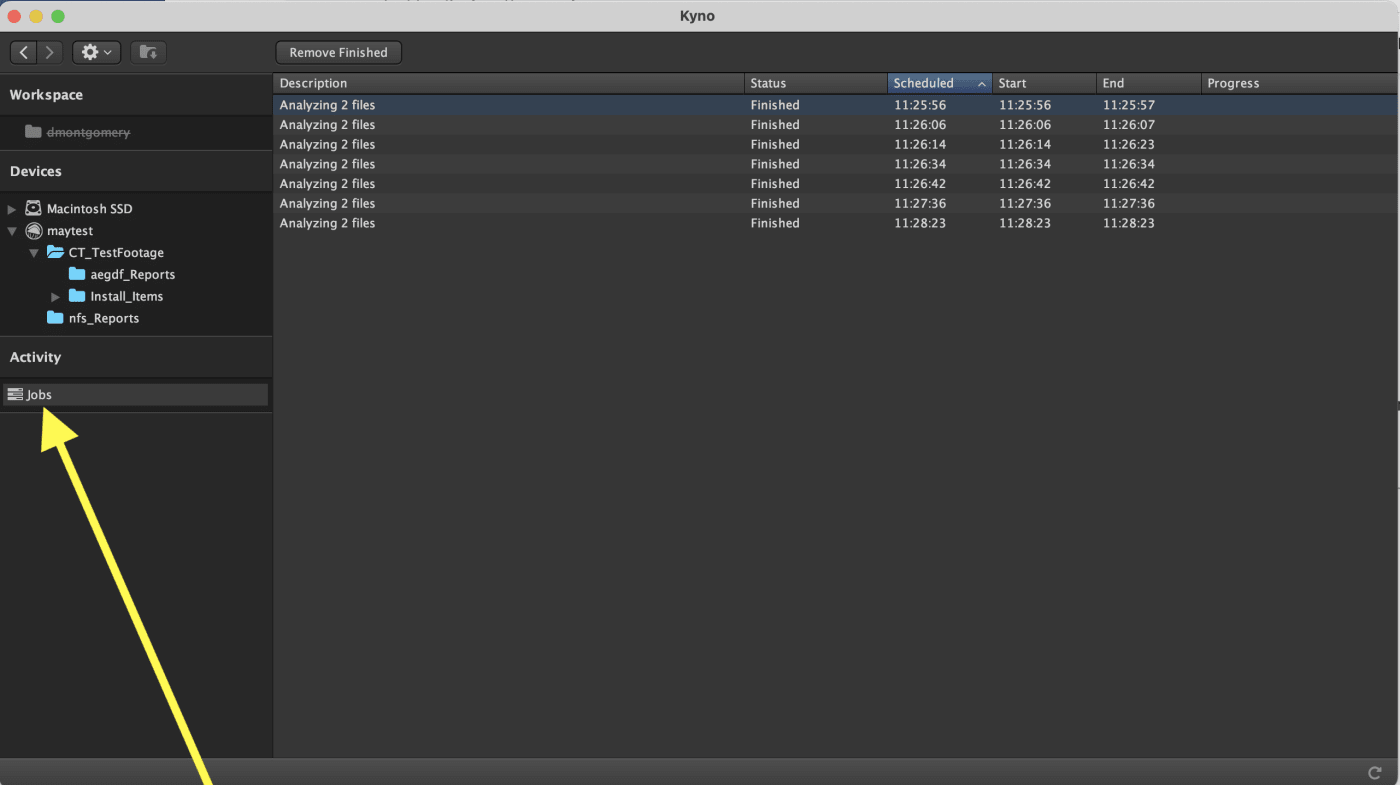
Task: Select Jobs in the Activity section
Action: [39, 395]
